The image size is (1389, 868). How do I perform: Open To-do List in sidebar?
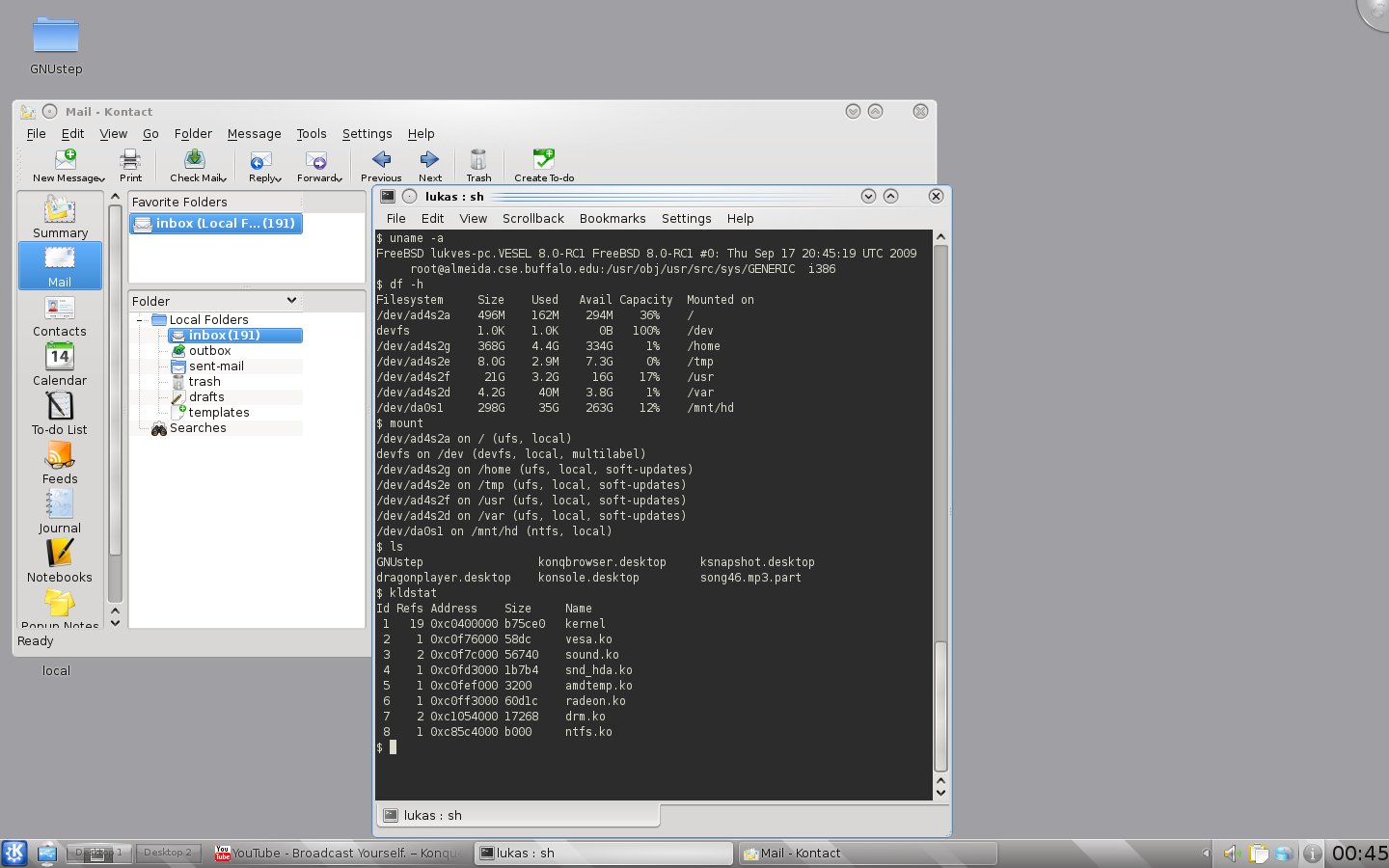point(60,414)
